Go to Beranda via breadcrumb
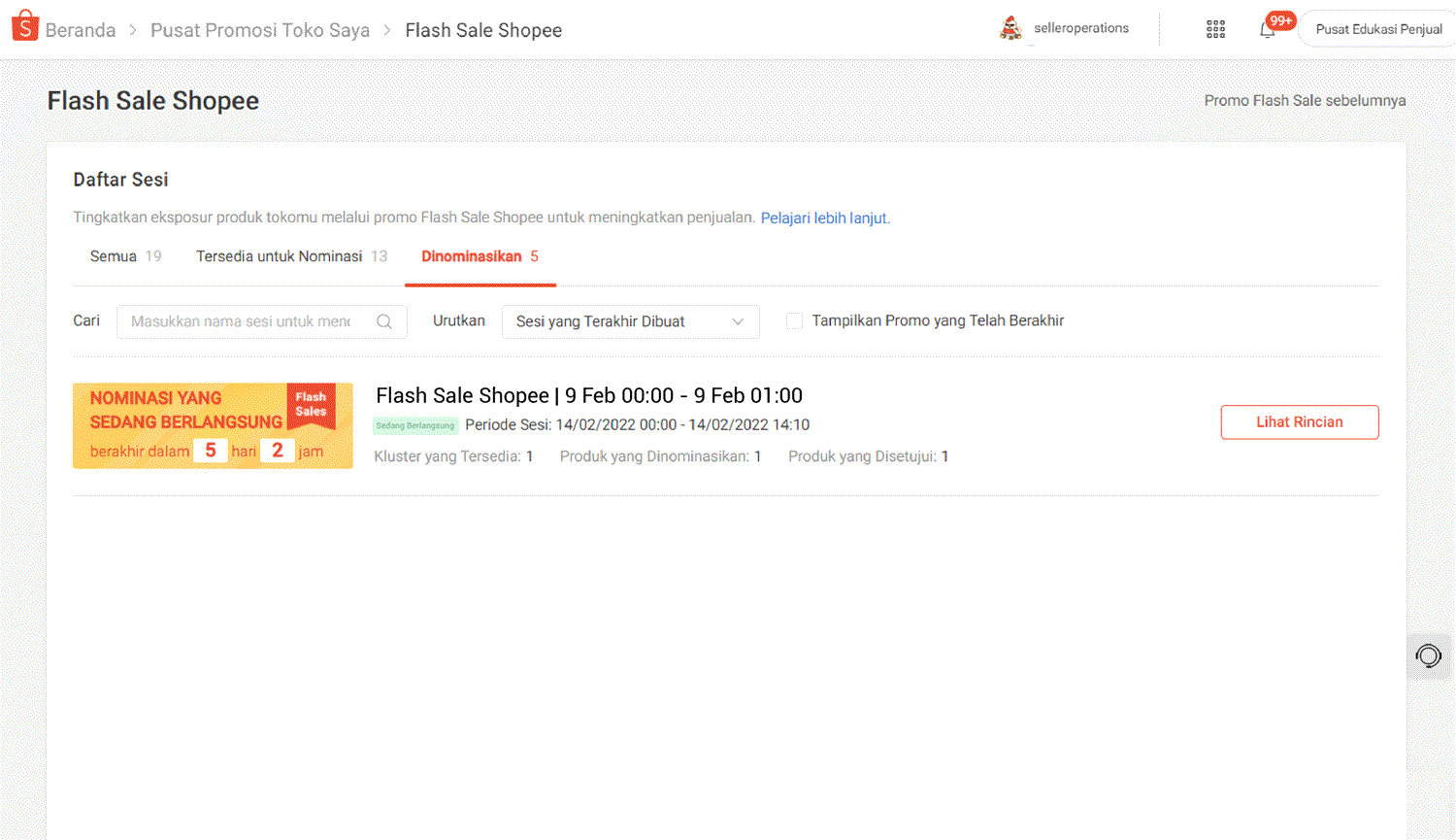 click(x=82, y=29)
